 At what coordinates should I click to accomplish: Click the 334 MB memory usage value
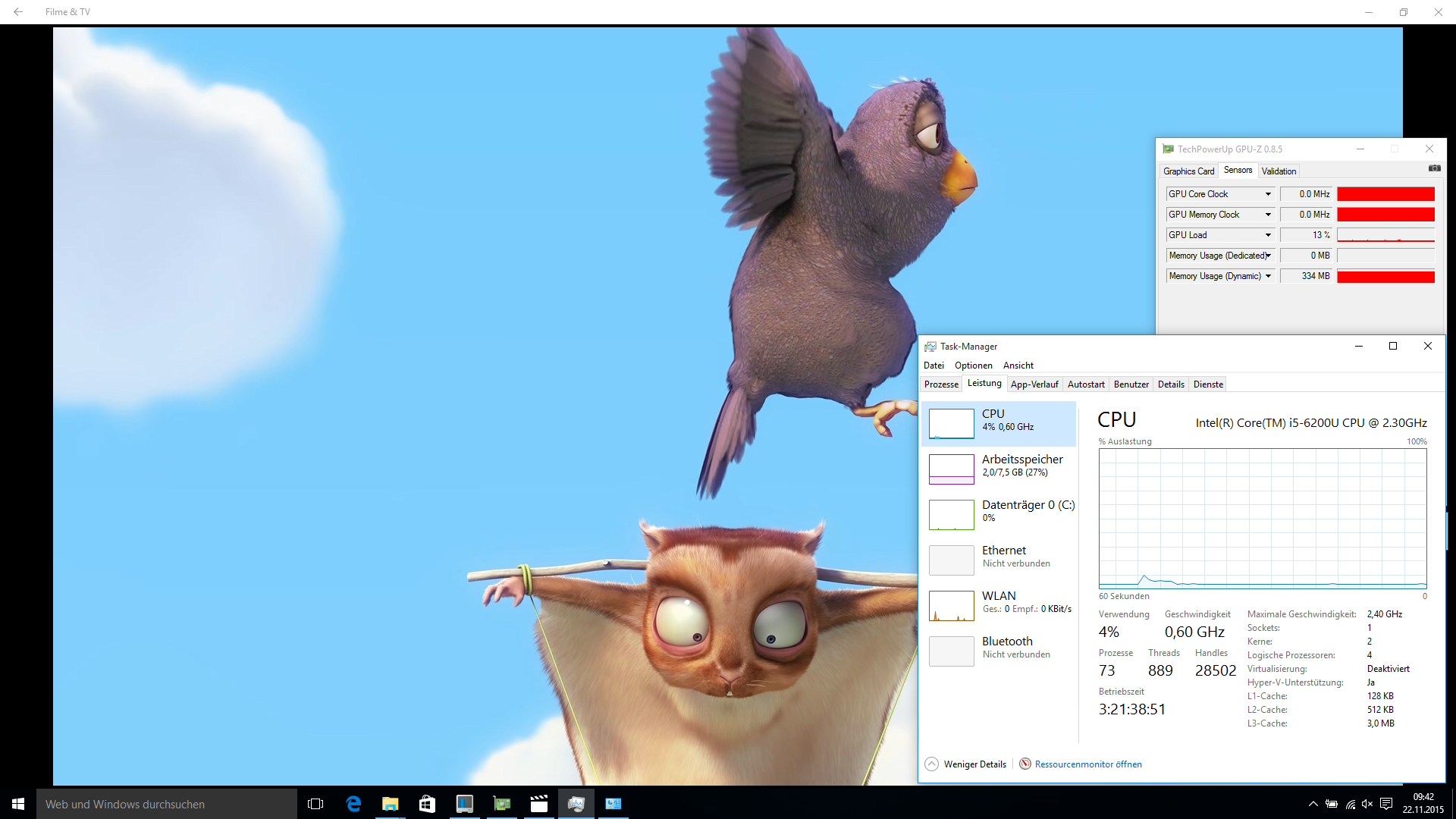pyautogui.click(x=1306, y=276)
